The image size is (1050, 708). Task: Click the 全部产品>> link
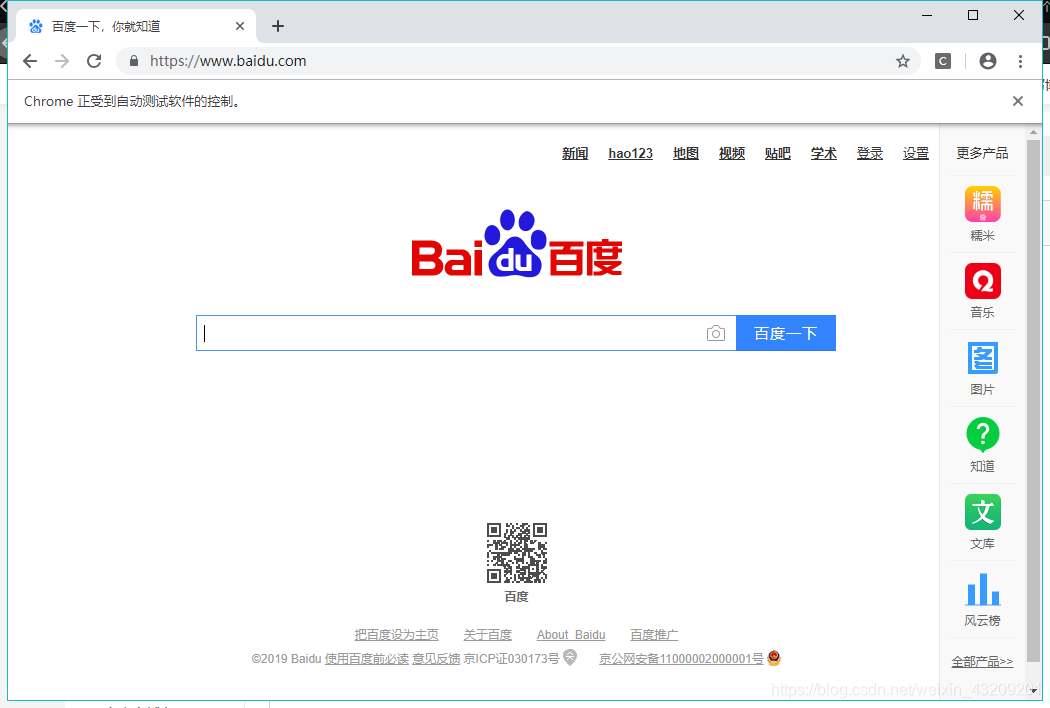pyautogui.click(x=982, y=662)
